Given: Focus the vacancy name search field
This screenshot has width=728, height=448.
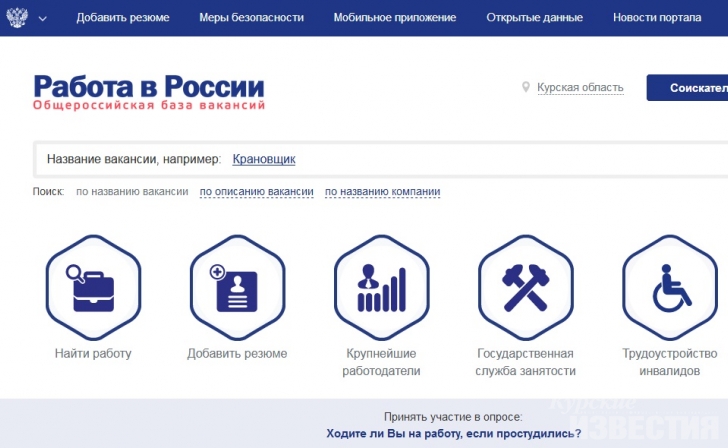Looking at the screenshot, I should (x=381, y=159).
